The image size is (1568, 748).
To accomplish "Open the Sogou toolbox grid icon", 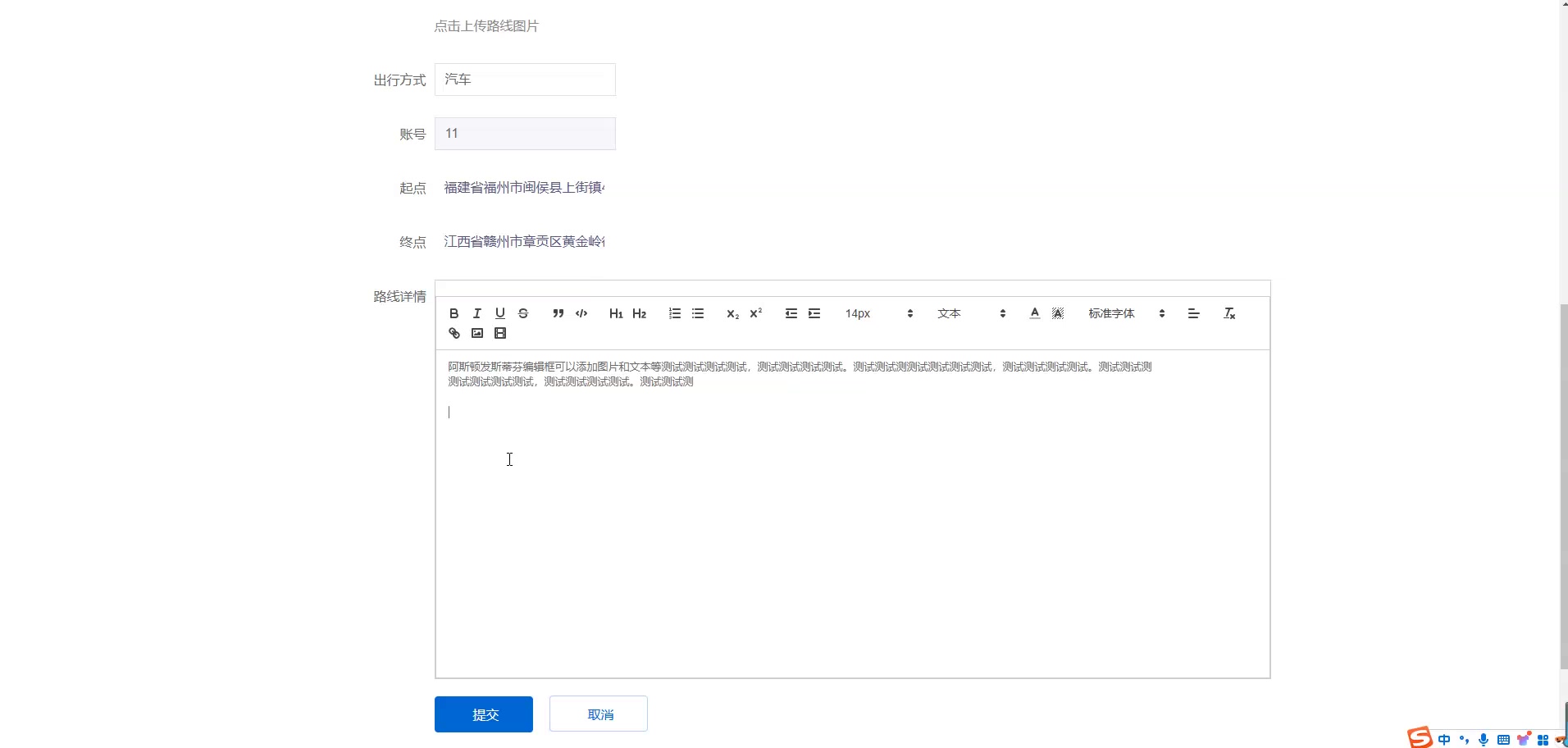I will click(x=1543, y=740).
